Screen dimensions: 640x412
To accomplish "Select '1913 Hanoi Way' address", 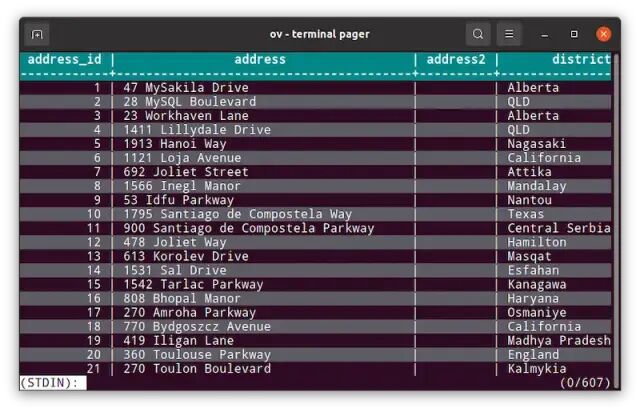I will tap(175, 144).
